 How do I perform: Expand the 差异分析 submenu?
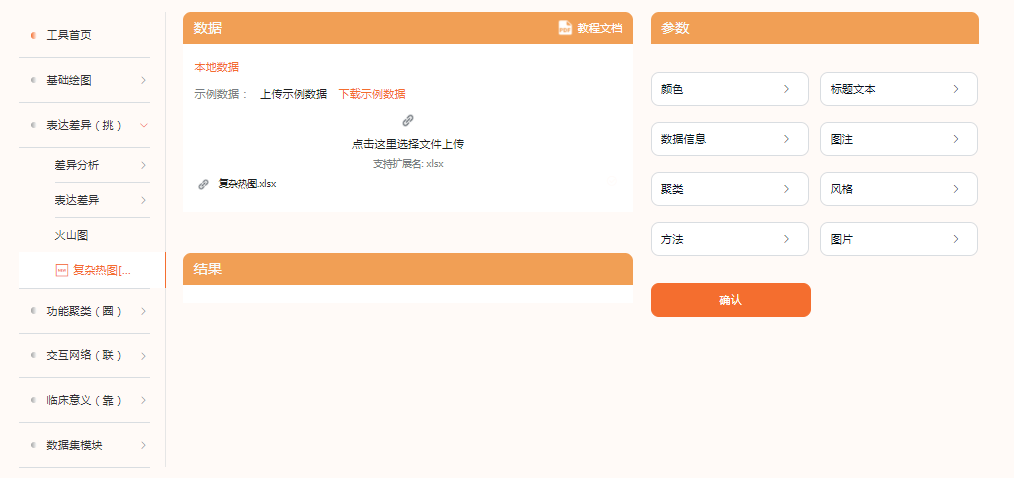point(102,165)
